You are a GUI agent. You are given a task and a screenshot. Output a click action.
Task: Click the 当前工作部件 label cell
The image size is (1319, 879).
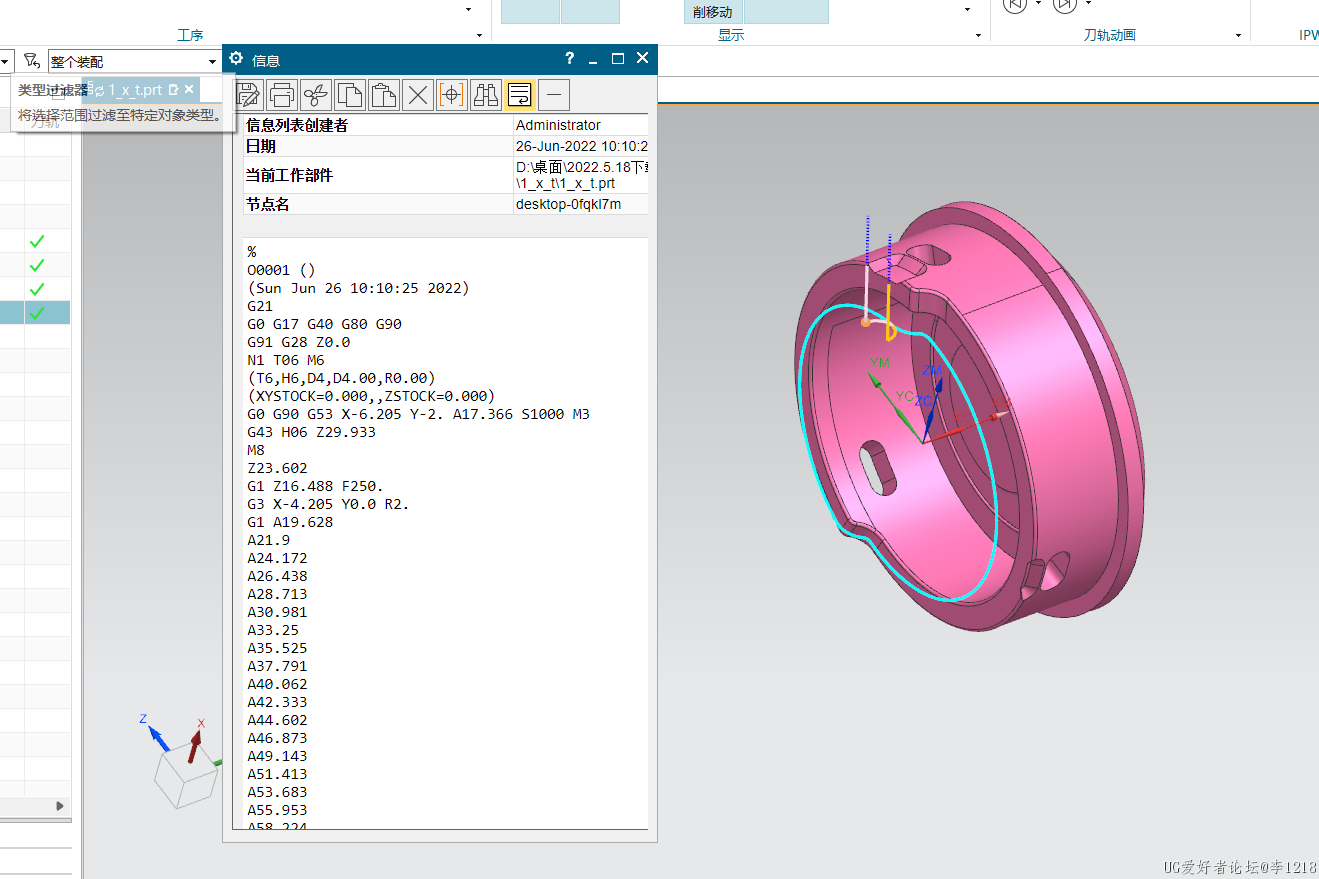(378, 175)
